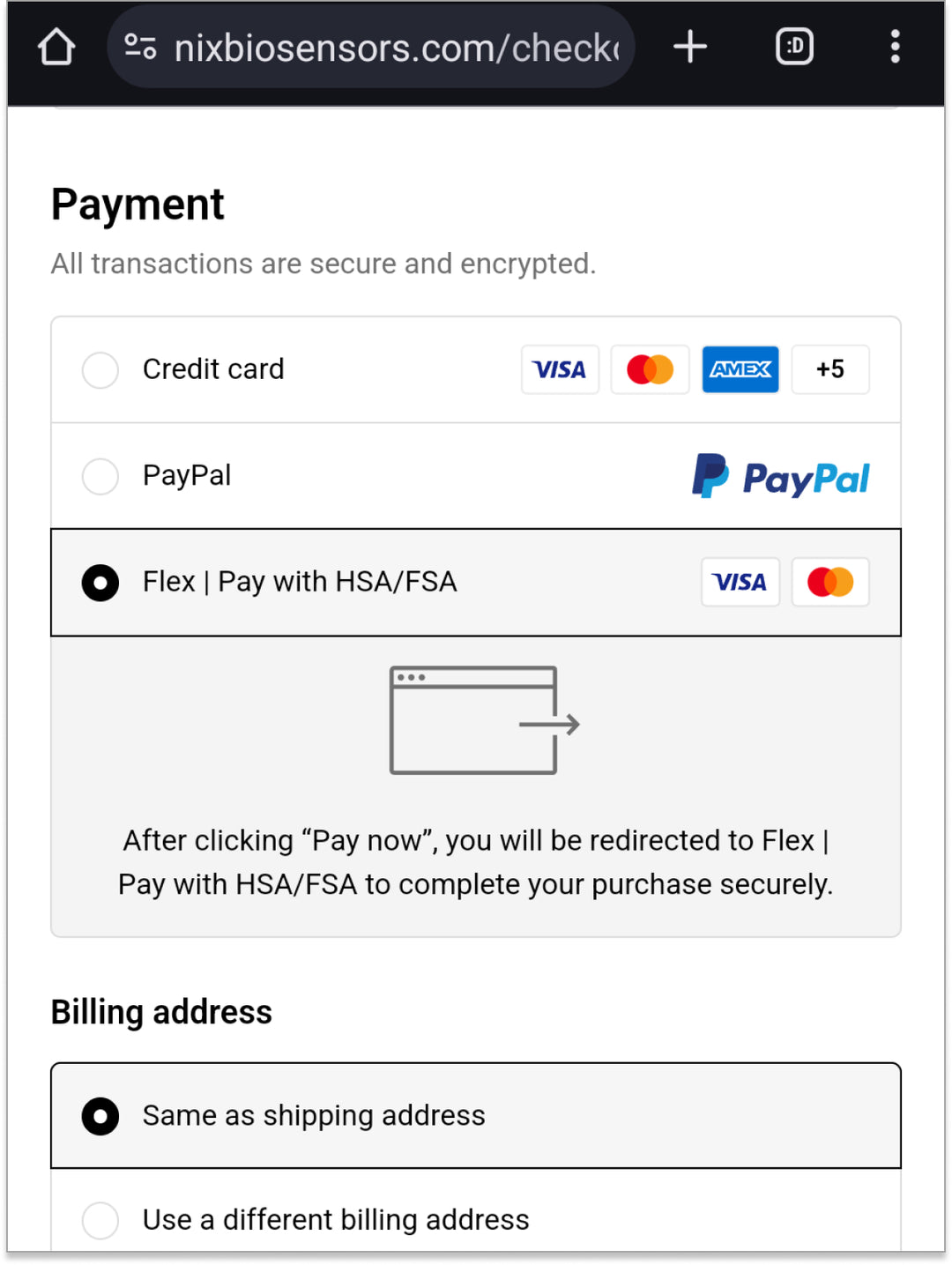Open site info icon in address bar
952x1265 pixels.
click(140, 47)
